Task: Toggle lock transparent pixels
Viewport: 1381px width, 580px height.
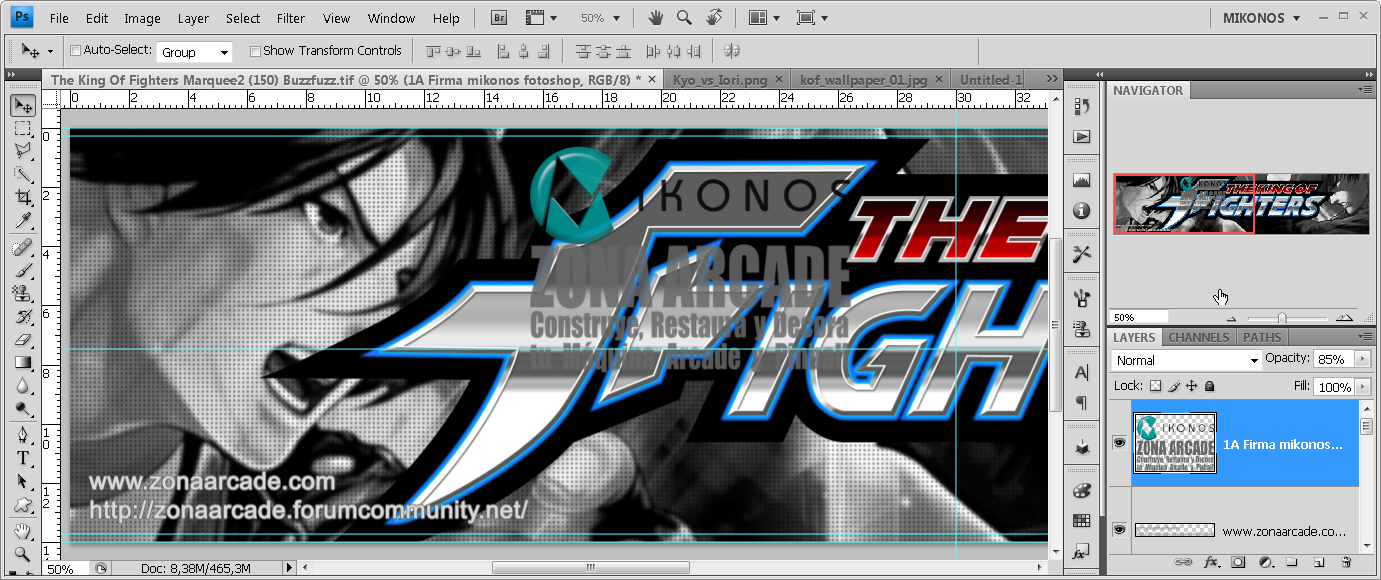Action: click(x=1156, y=386)
